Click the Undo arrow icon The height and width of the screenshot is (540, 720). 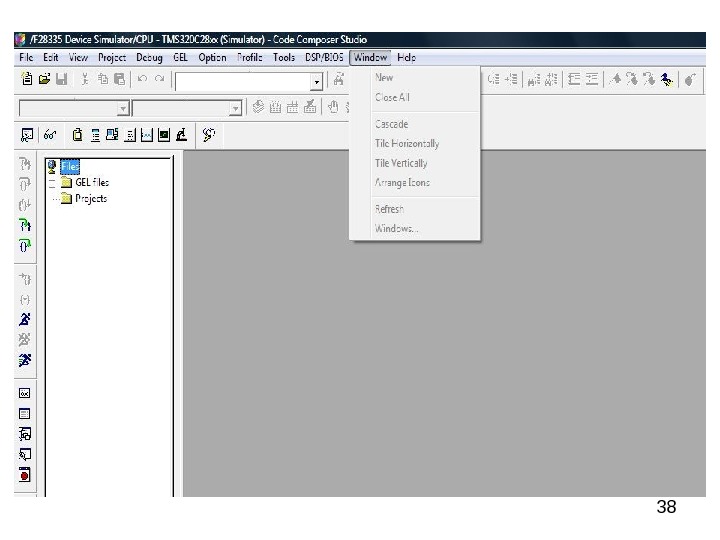click(142, 79)
